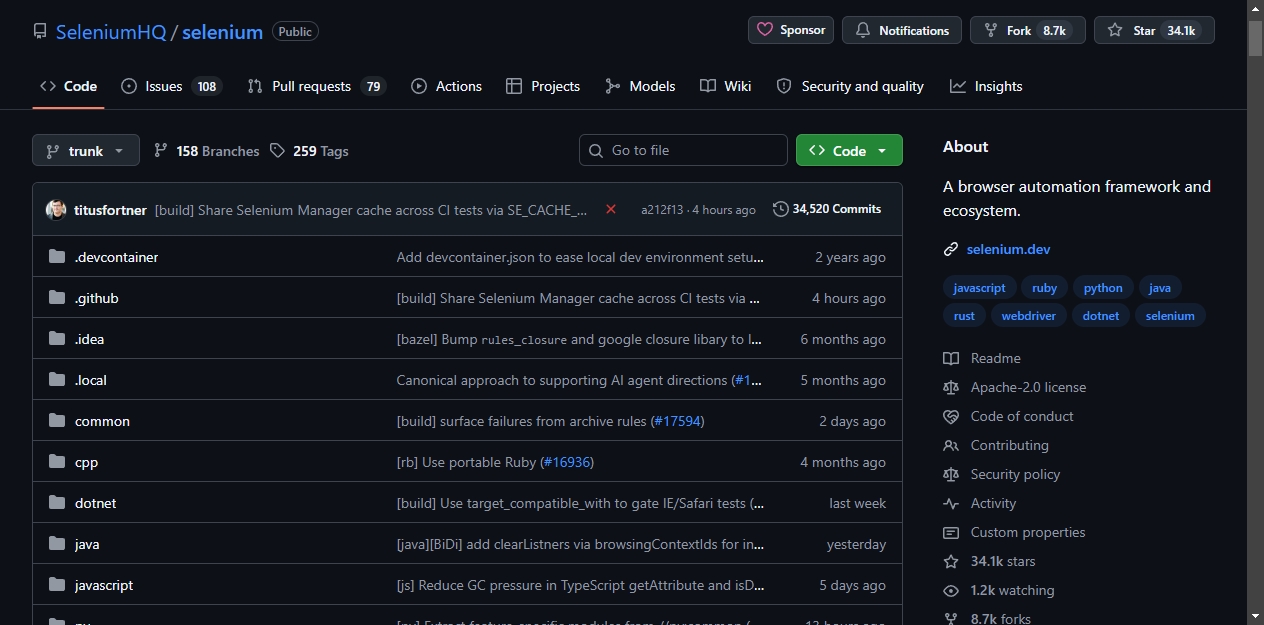Click the failed CI status X icon
This screenshot has width=1264, height=625.
(x=611, y=209)
